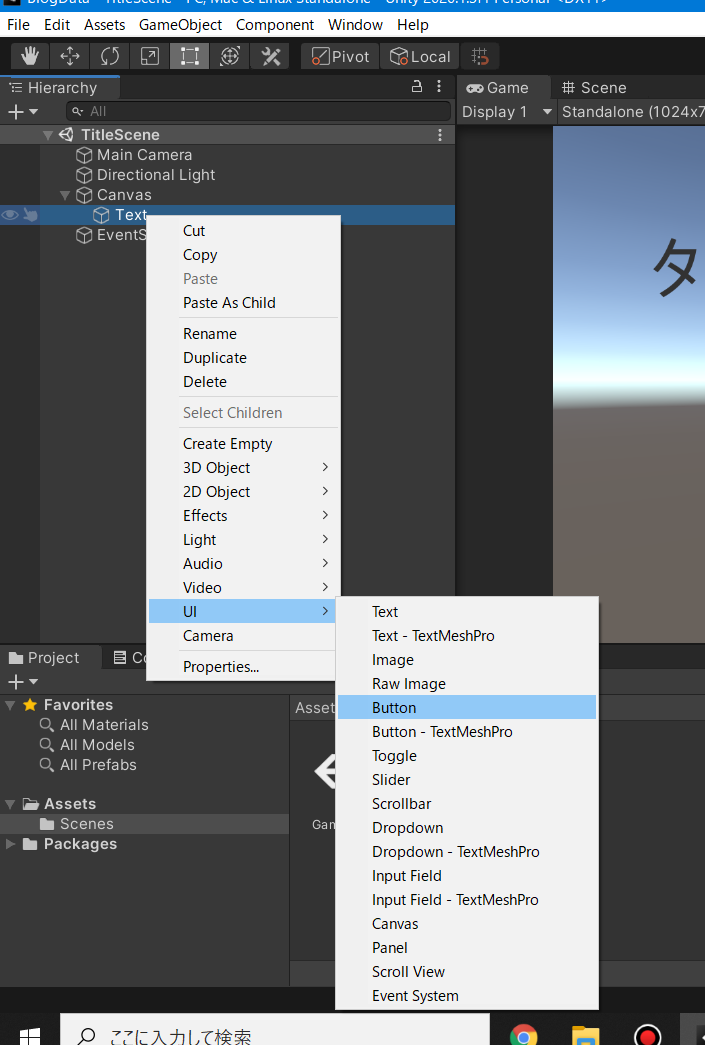Create a UI Text - TextMeshPro

tap(466, 635)
